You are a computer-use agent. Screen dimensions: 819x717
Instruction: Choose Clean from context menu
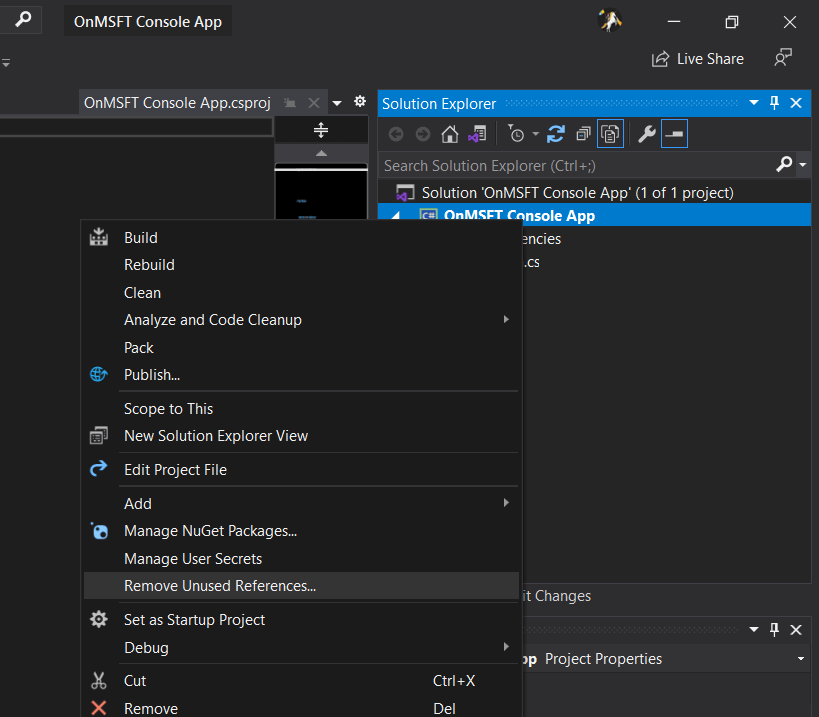pyautogui.click(x=301, y=292)
